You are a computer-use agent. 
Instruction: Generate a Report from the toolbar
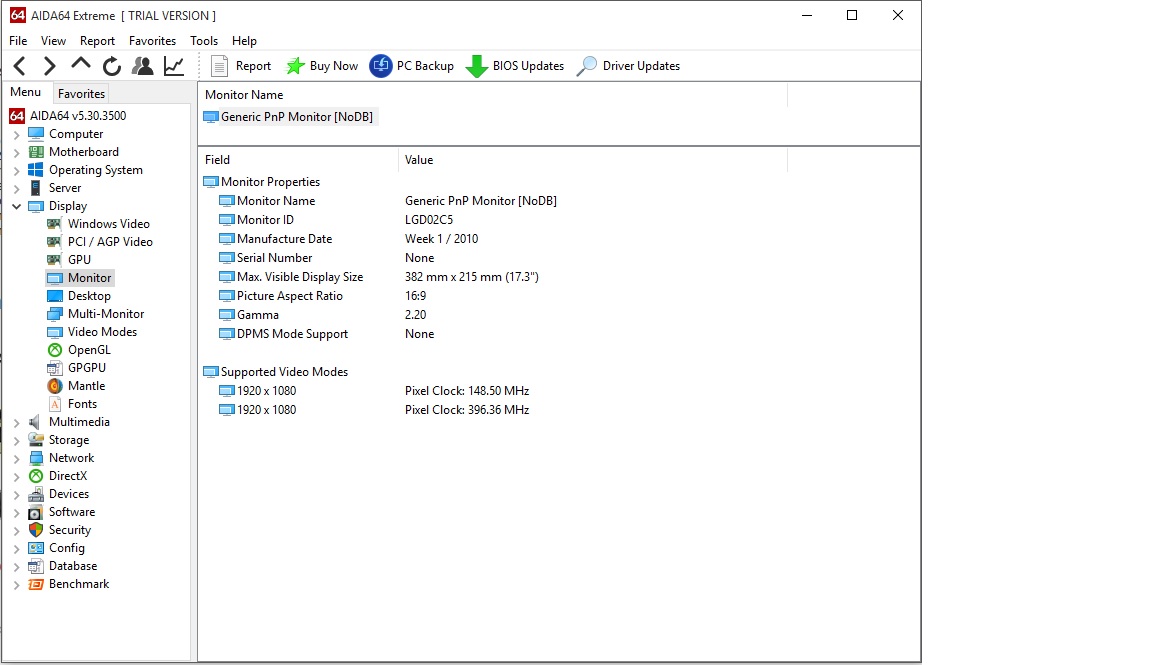pos(241,66)
